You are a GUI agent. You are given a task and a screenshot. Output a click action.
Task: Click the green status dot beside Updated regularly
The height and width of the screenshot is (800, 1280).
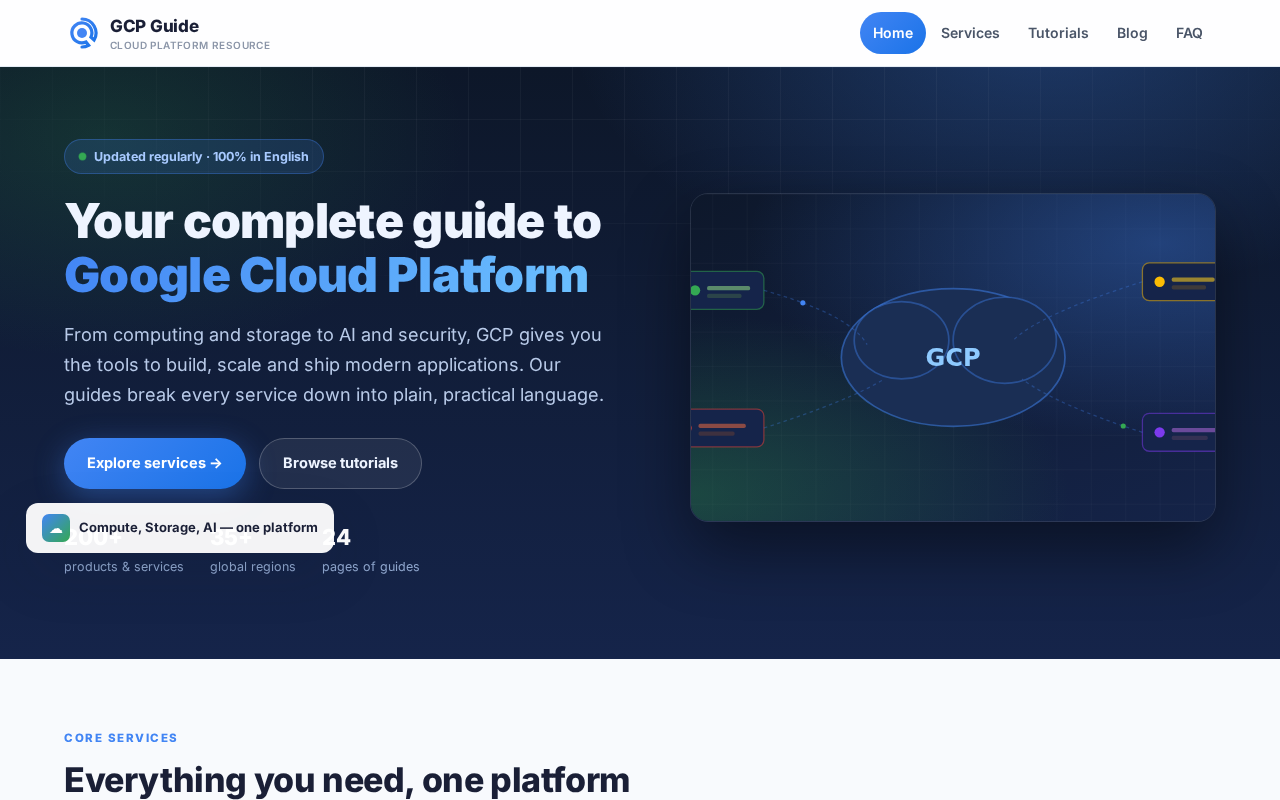(83, 157)
